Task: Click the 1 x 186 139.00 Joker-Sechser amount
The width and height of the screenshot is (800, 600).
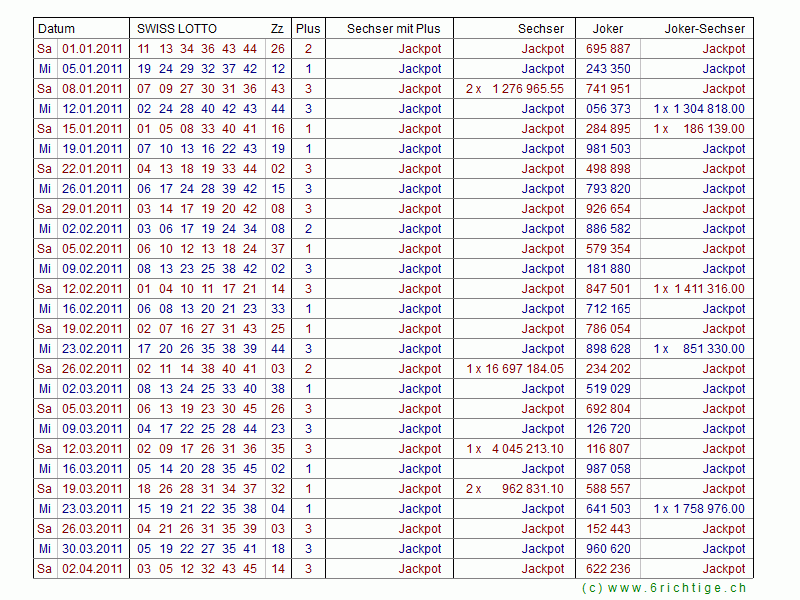Action: 699,129
